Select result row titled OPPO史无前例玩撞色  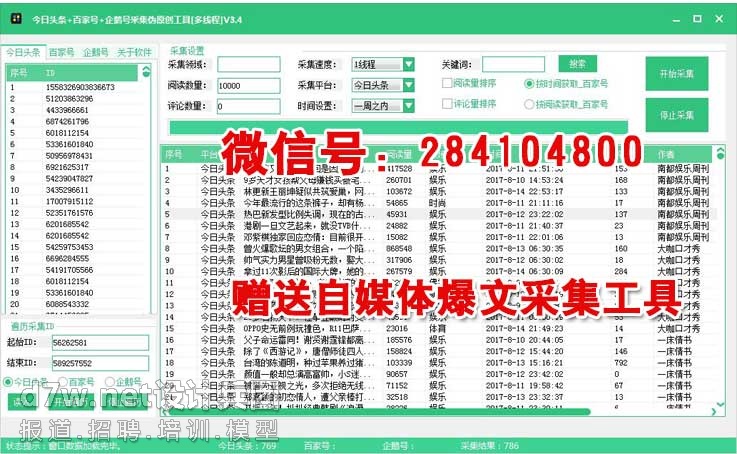click(437, 329)
